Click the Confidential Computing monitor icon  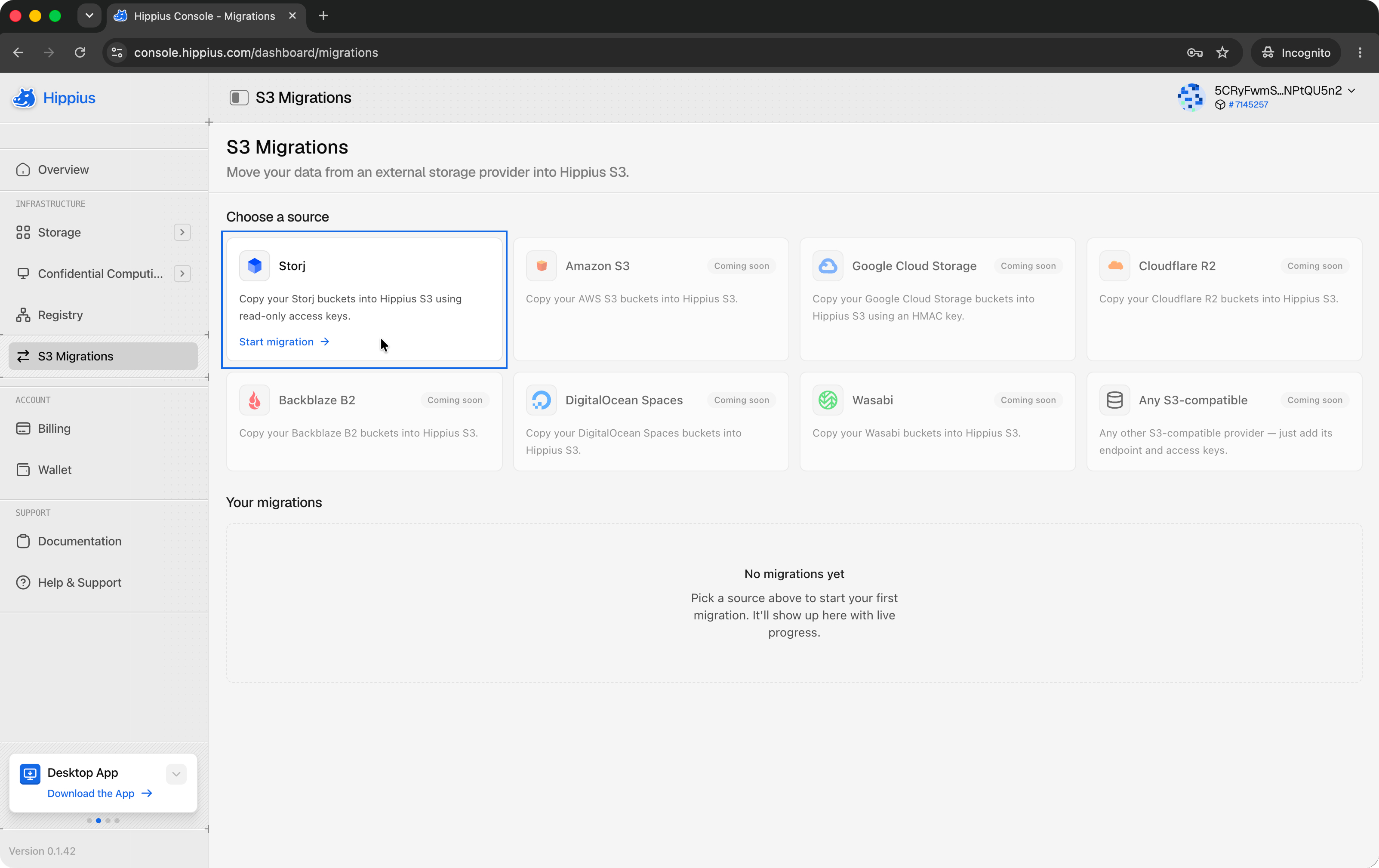coord(23,274)
